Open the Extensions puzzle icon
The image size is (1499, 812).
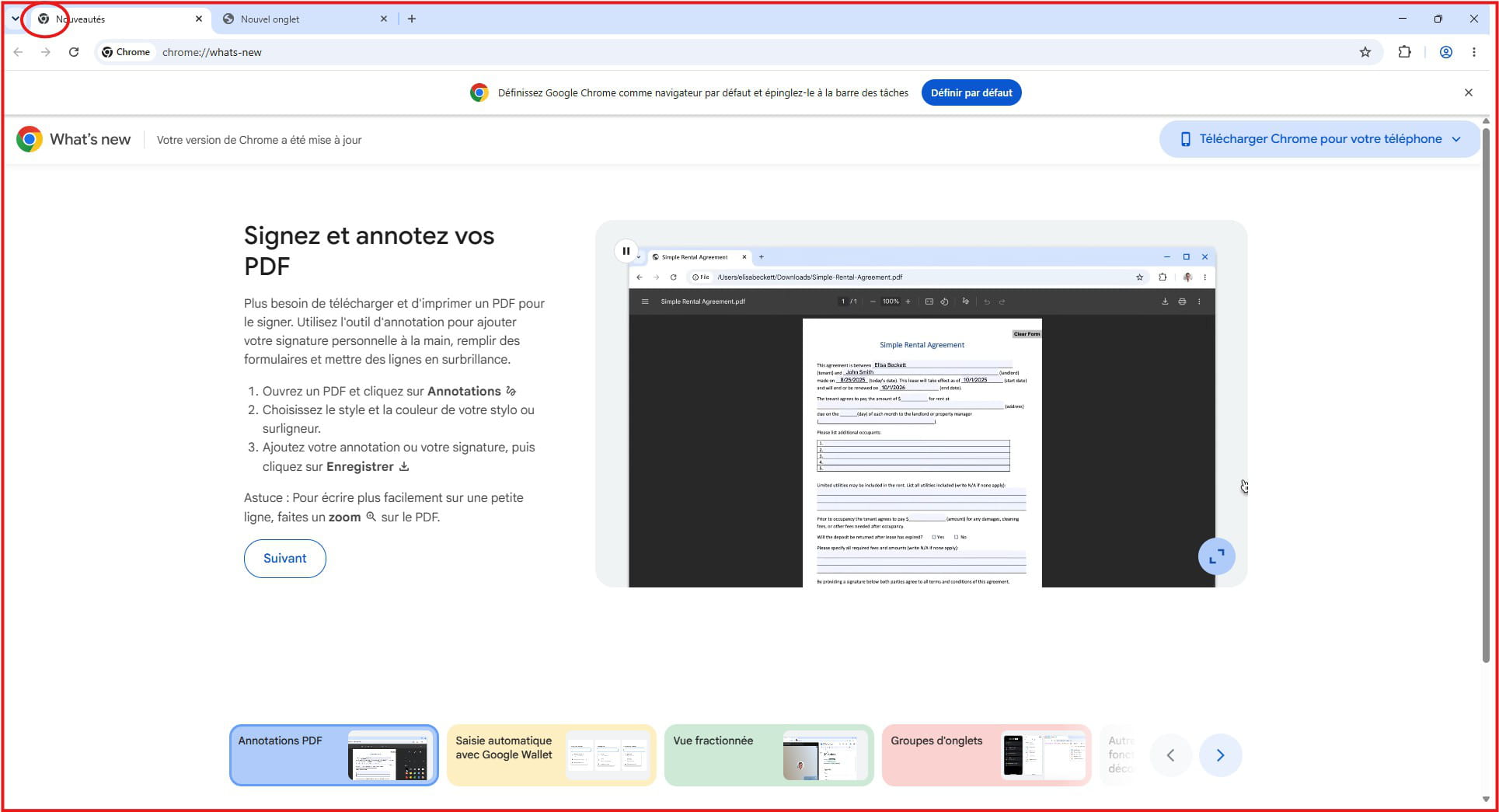[x=1404, y=52]
